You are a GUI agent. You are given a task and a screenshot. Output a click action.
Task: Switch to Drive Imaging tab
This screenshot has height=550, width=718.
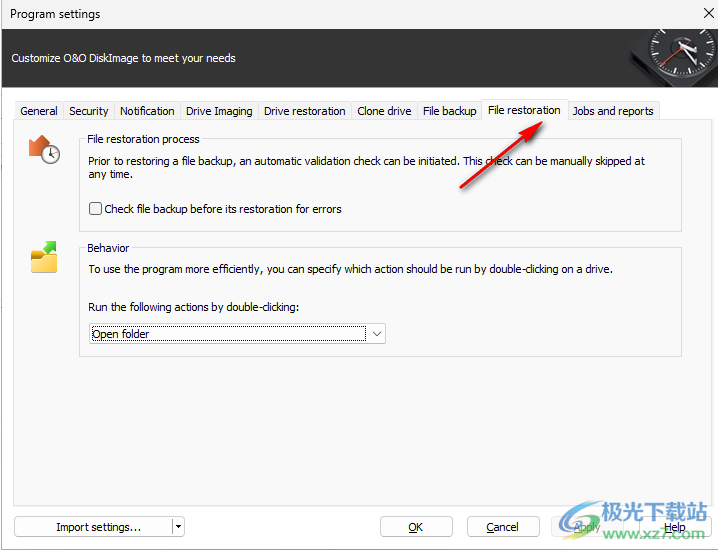coord(219,111)
